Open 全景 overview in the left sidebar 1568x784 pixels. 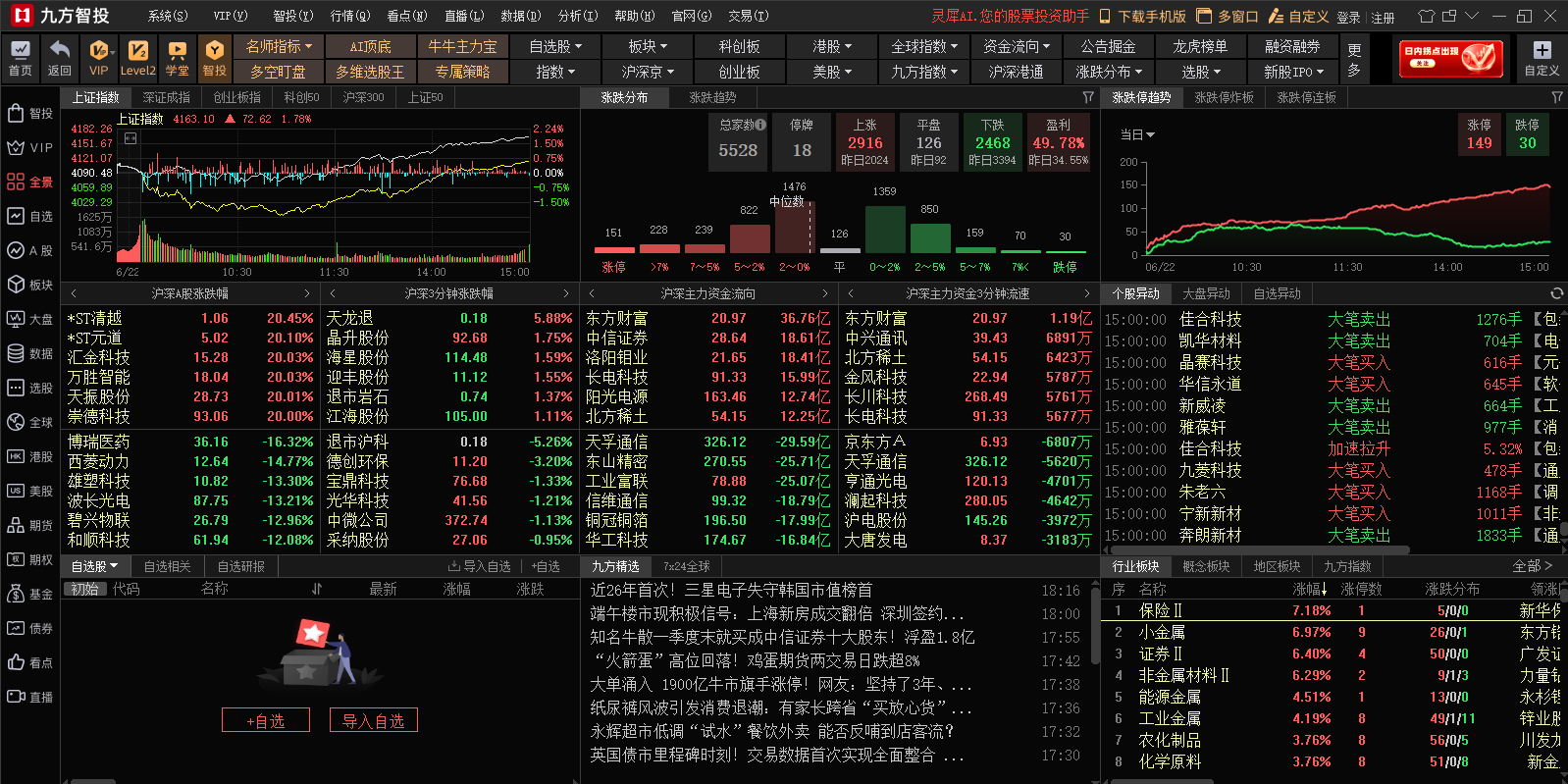pos(29,182)
